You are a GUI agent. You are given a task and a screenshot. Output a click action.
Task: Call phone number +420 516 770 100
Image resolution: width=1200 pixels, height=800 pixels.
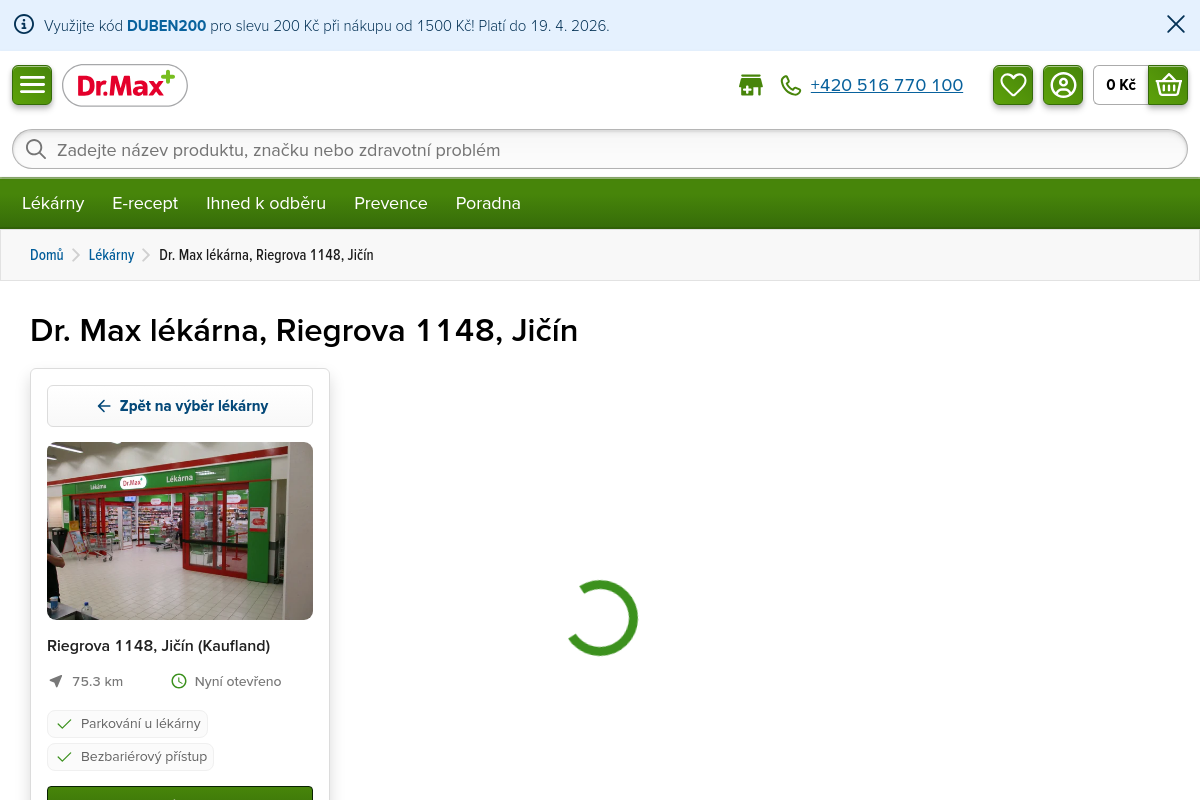tap(886, 86)
